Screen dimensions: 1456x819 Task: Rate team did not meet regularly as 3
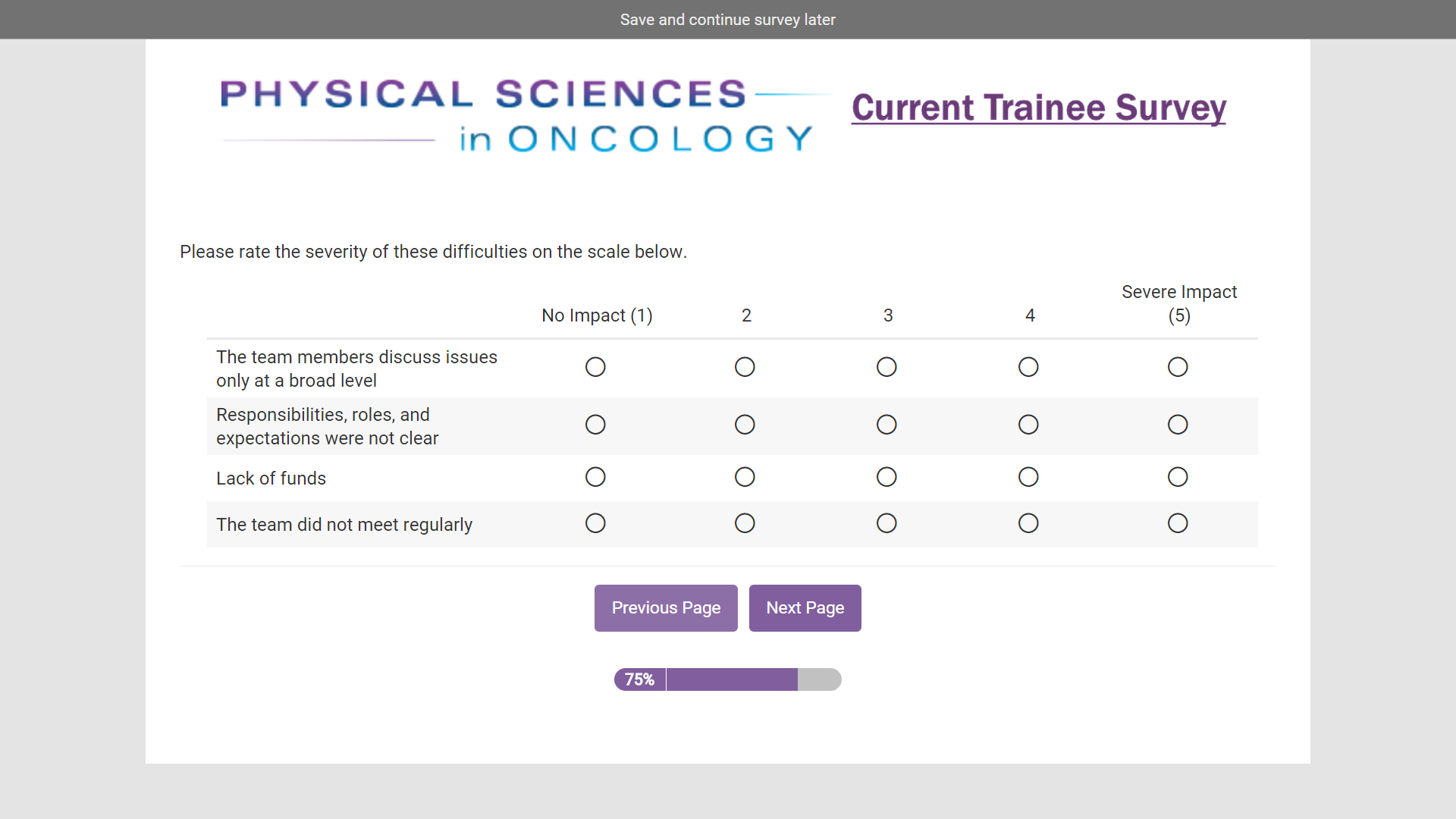(x=886, y=523)
